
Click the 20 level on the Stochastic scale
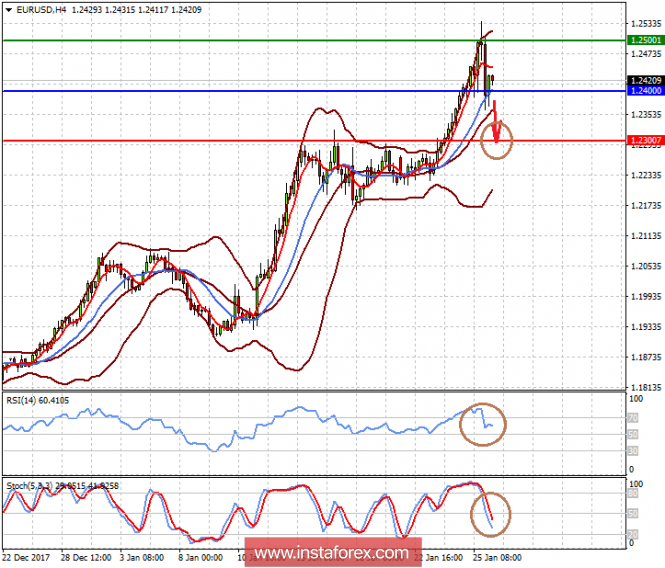(633, 534)
